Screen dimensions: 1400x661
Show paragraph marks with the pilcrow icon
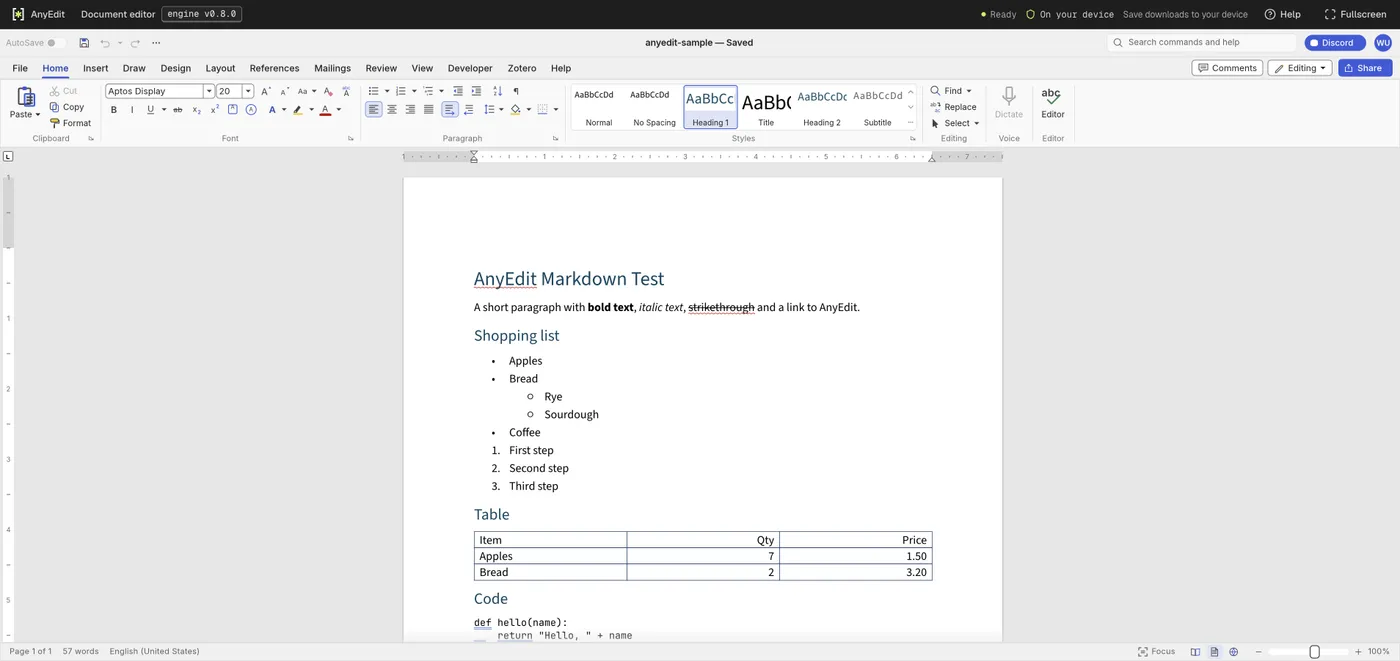[x=516, y=91]
